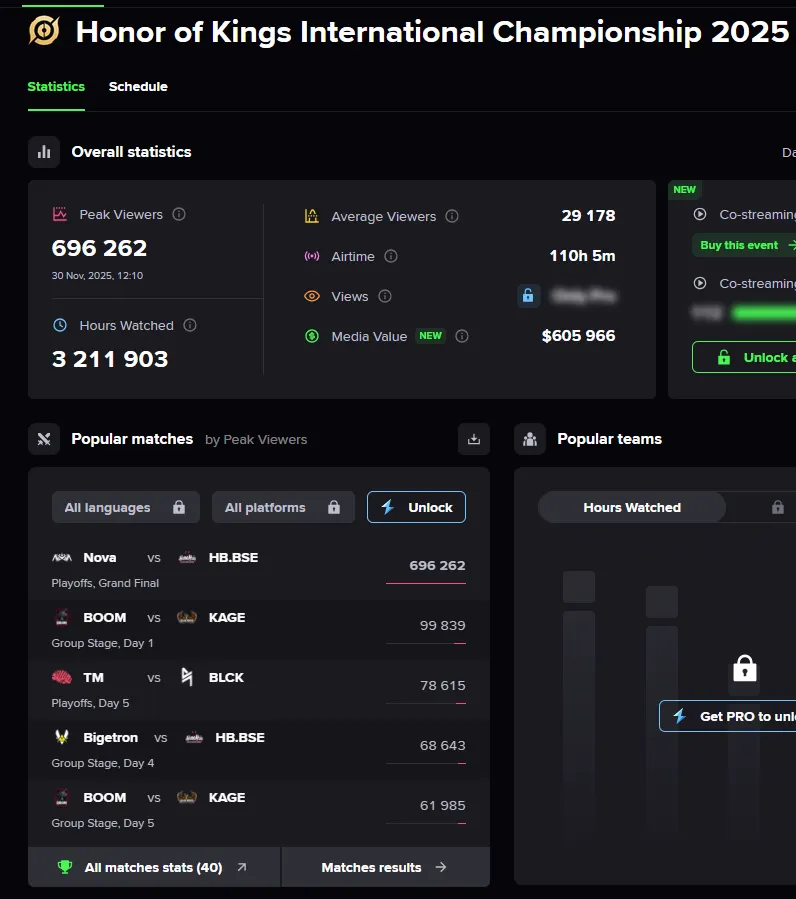
Task: Click the 110h 5m airtime value
Action: [x=583, y=256]
